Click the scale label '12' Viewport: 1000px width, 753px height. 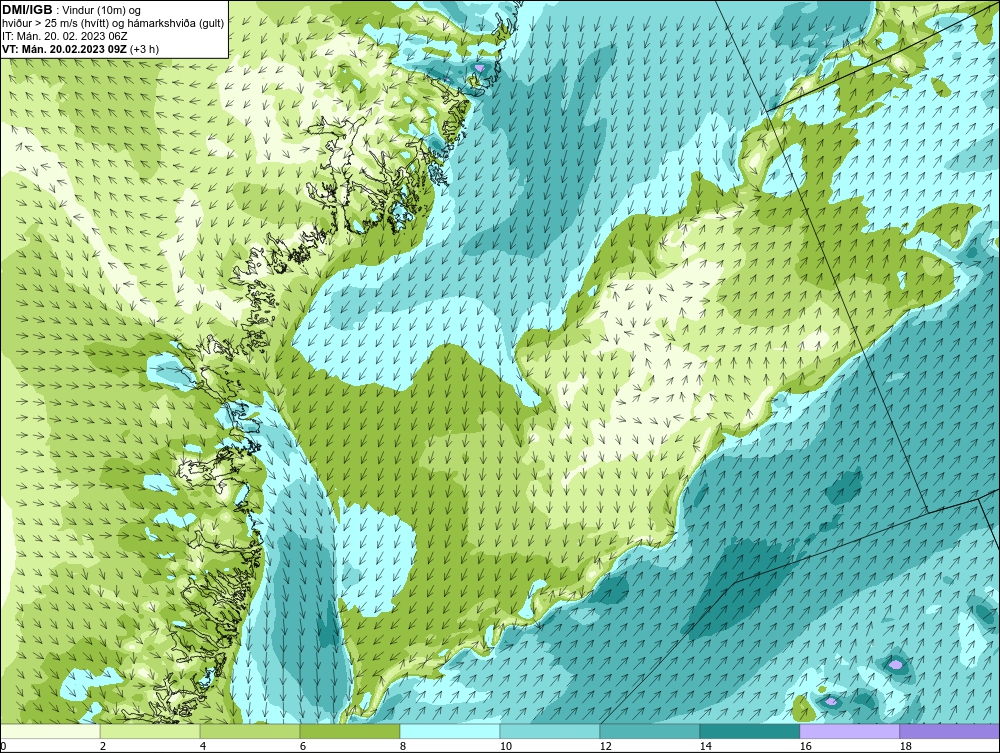[x=606, y=746]
